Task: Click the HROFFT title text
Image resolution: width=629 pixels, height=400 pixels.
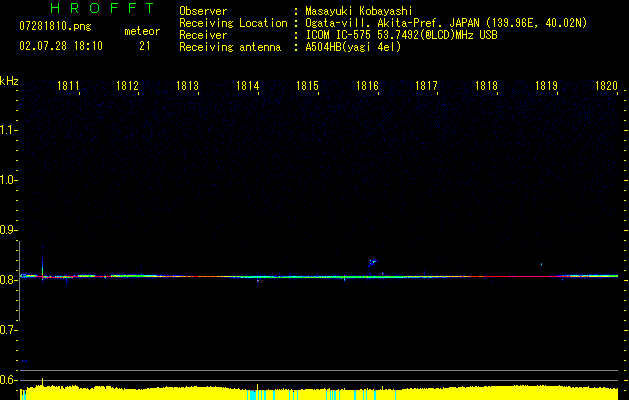Action: (103, 8)
